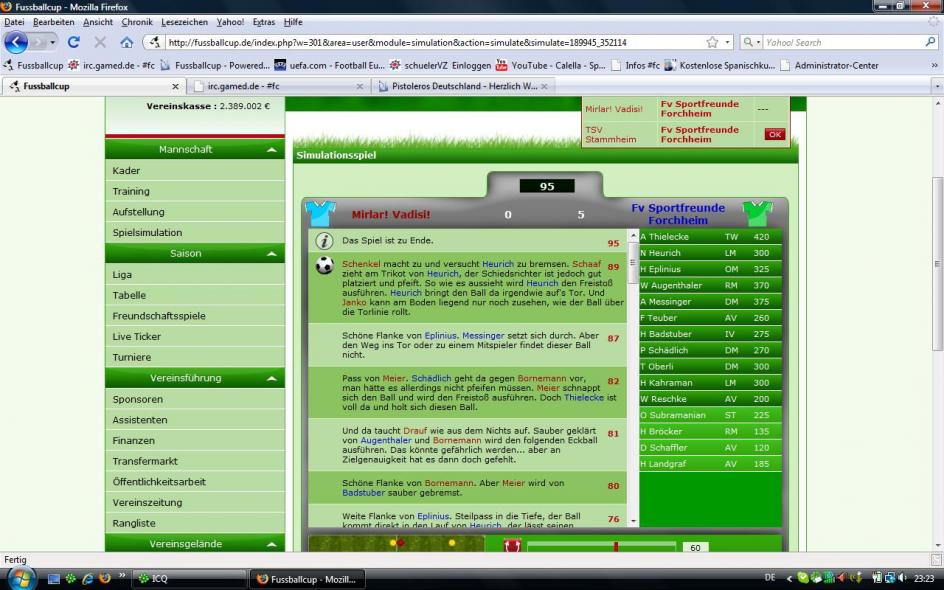Collapse the Vereinsführung sidebar section

[x=270, y=379]
